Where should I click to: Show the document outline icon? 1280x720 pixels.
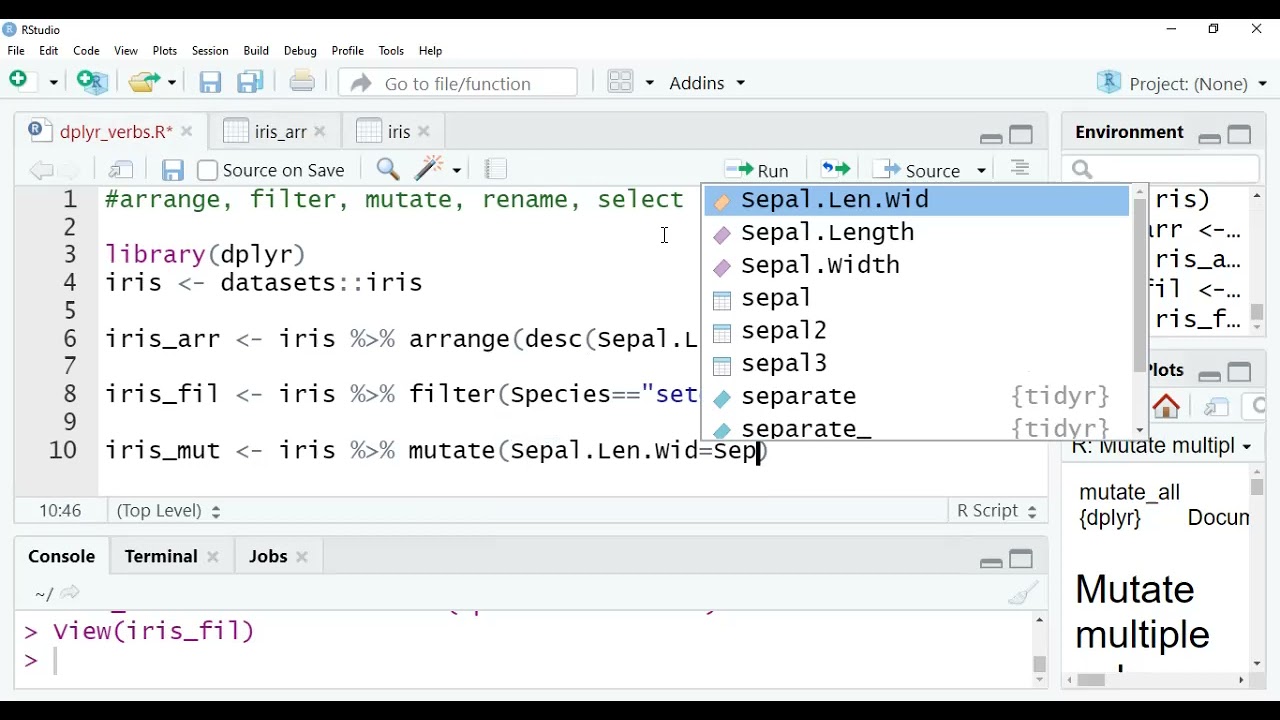[1020, 169]
